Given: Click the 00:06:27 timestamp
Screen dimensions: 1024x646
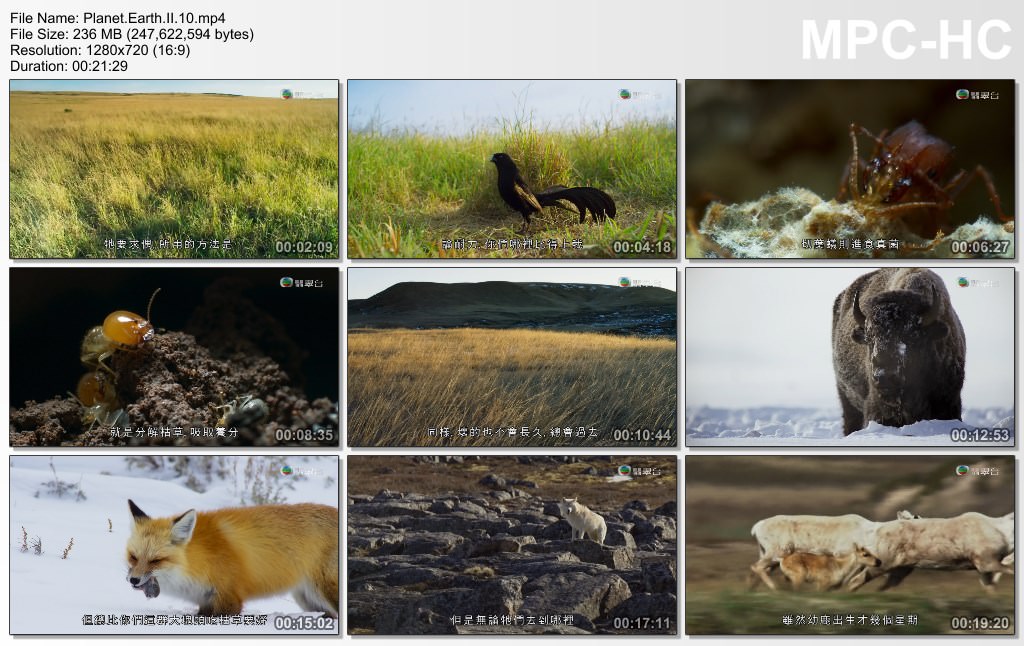Looking at the screenshot, I should [980, 247].
